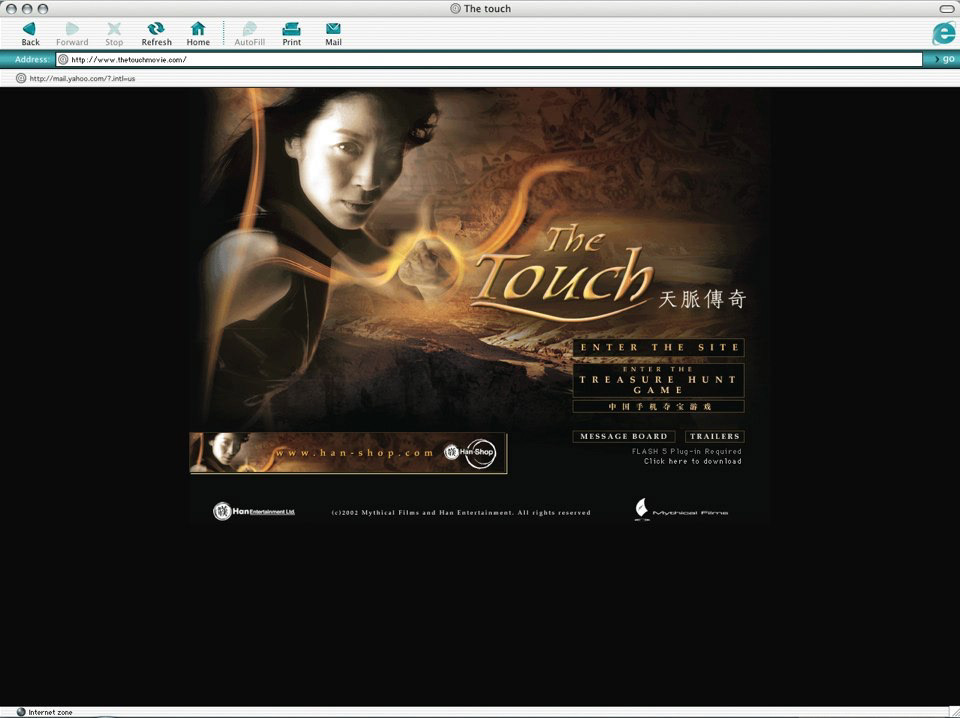Click the Mythical Films logo

click(681, 510)
